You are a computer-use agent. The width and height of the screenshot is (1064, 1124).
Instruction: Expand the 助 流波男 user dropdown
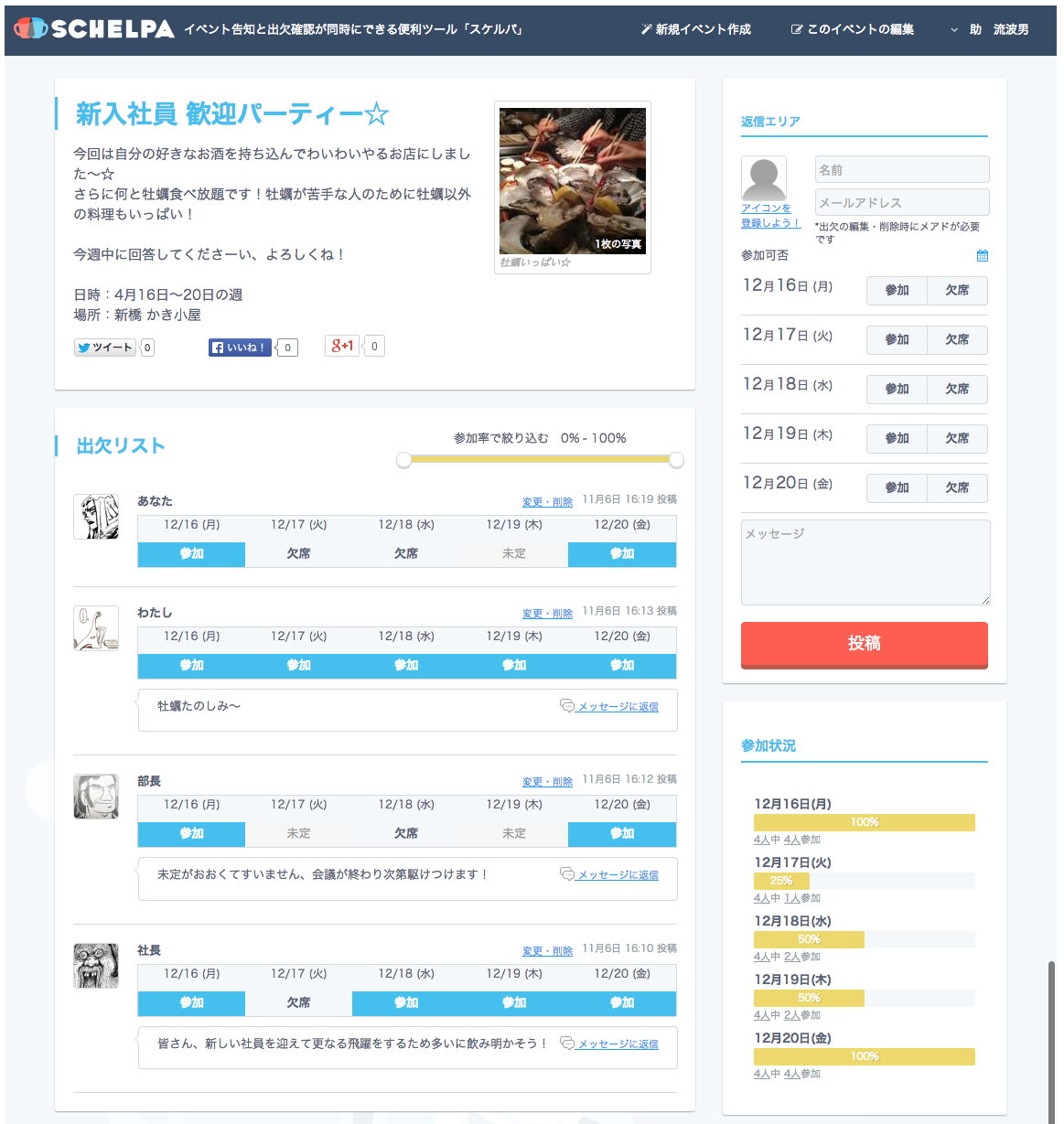990,29
